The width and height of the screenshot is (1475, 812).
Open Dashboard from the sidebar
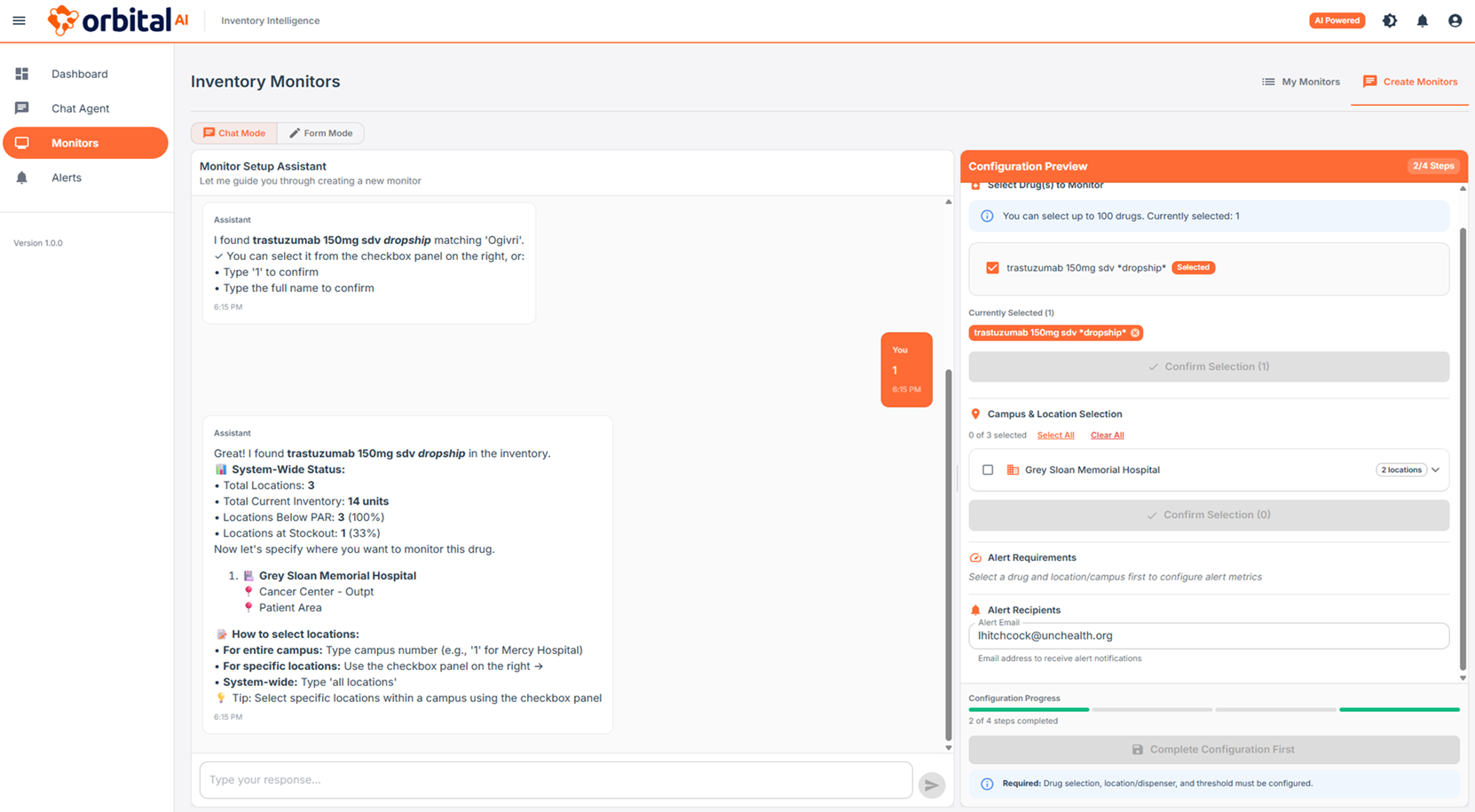pos(79,74)
